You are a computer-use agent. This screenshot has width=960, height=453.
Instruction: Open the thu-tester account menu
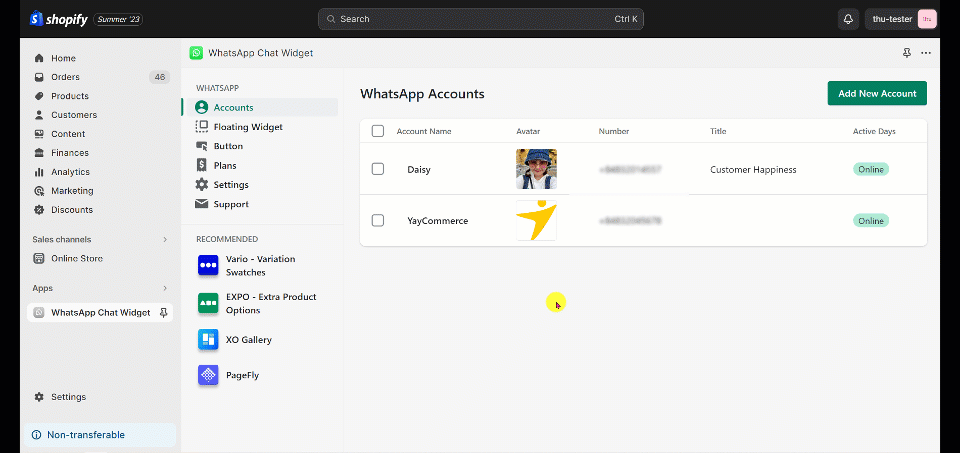902,19
